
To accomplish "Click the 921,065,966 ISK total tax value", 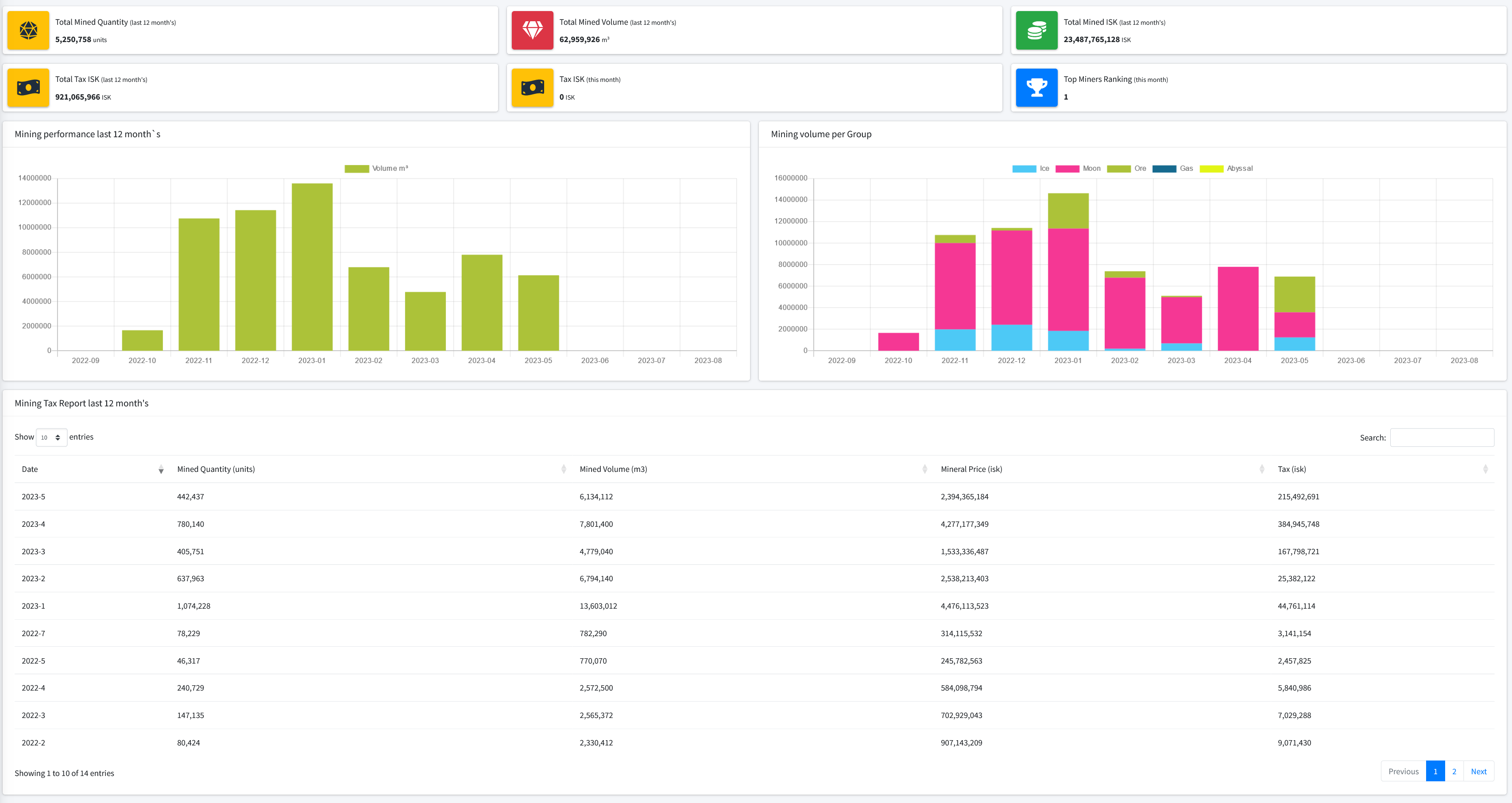I will point(83,97).
